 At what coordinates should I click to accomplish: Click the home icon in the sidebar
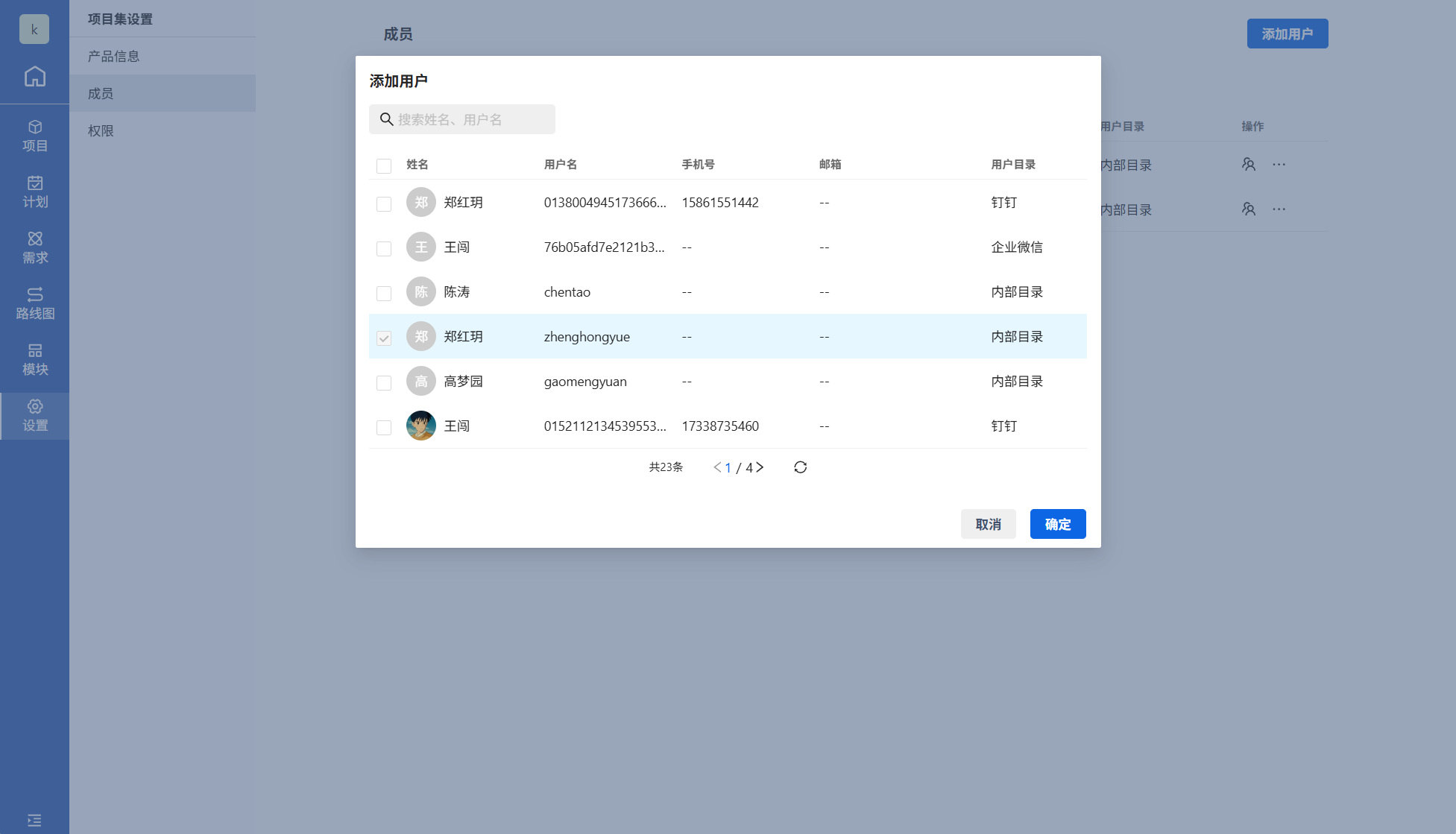tap(34, 77)
